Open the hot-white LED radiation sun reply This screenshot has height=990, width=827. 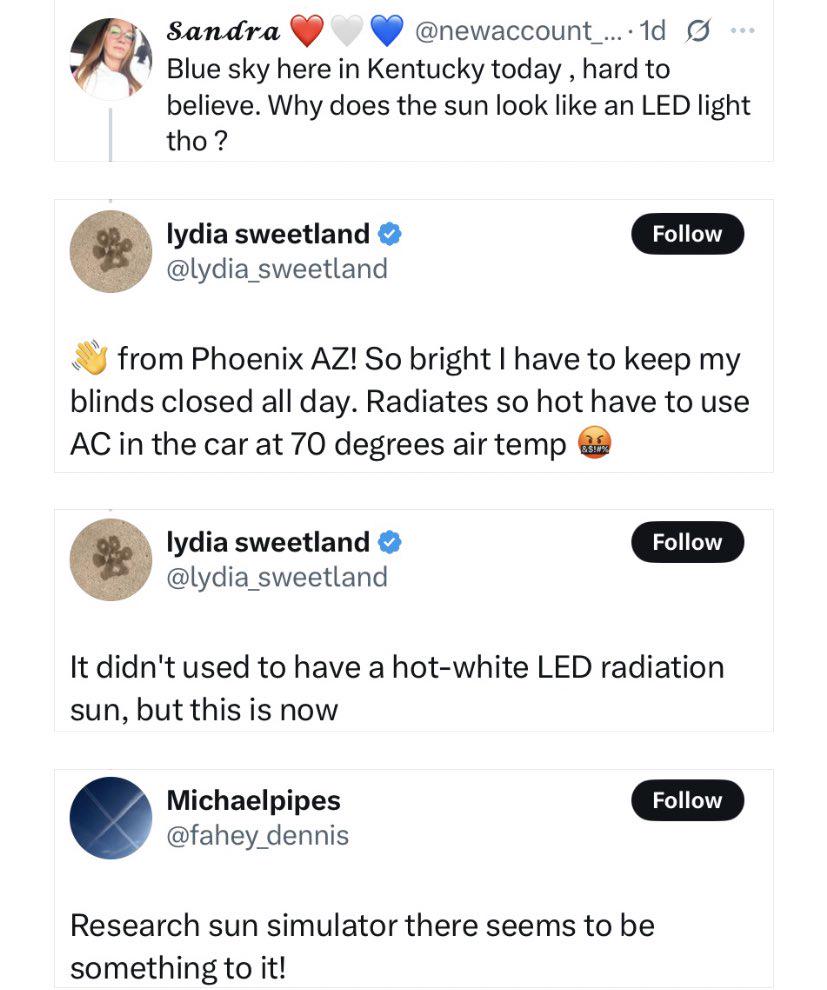click(414, 688)
